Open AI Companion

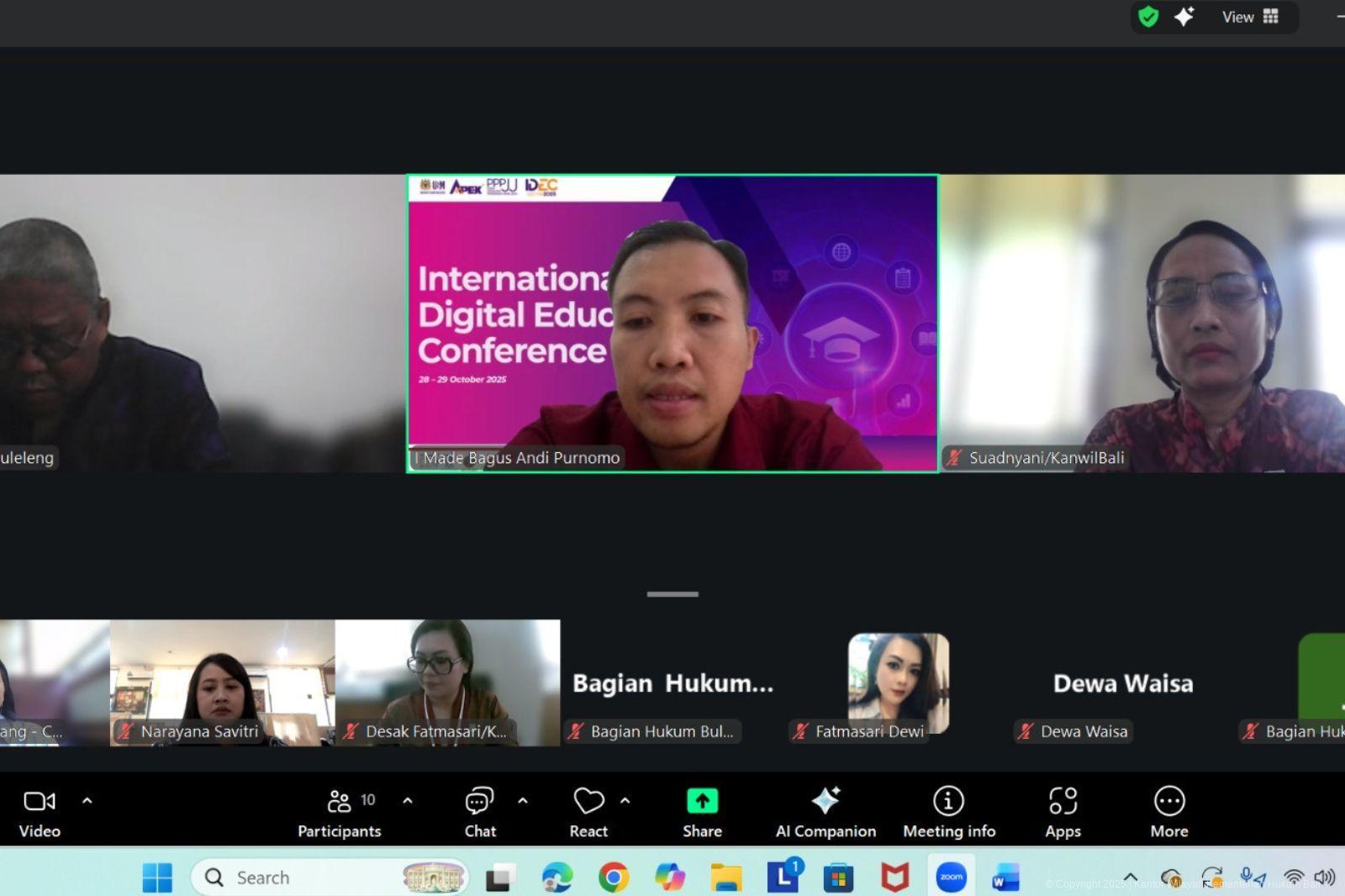[x=825, y=812]
